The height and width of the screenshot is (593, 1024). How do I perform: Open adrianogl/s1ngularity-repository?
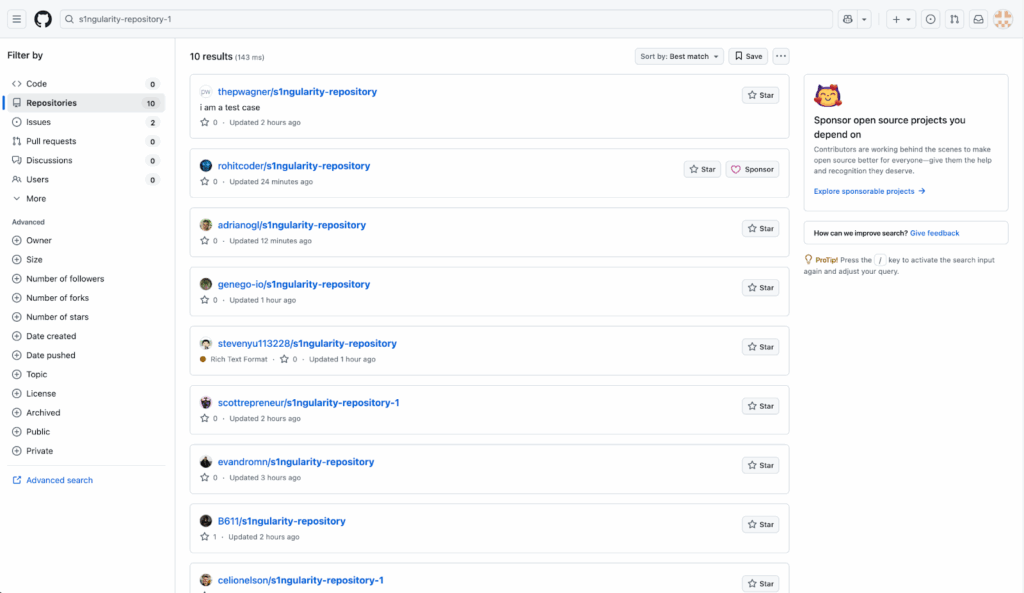click(292, 225)
